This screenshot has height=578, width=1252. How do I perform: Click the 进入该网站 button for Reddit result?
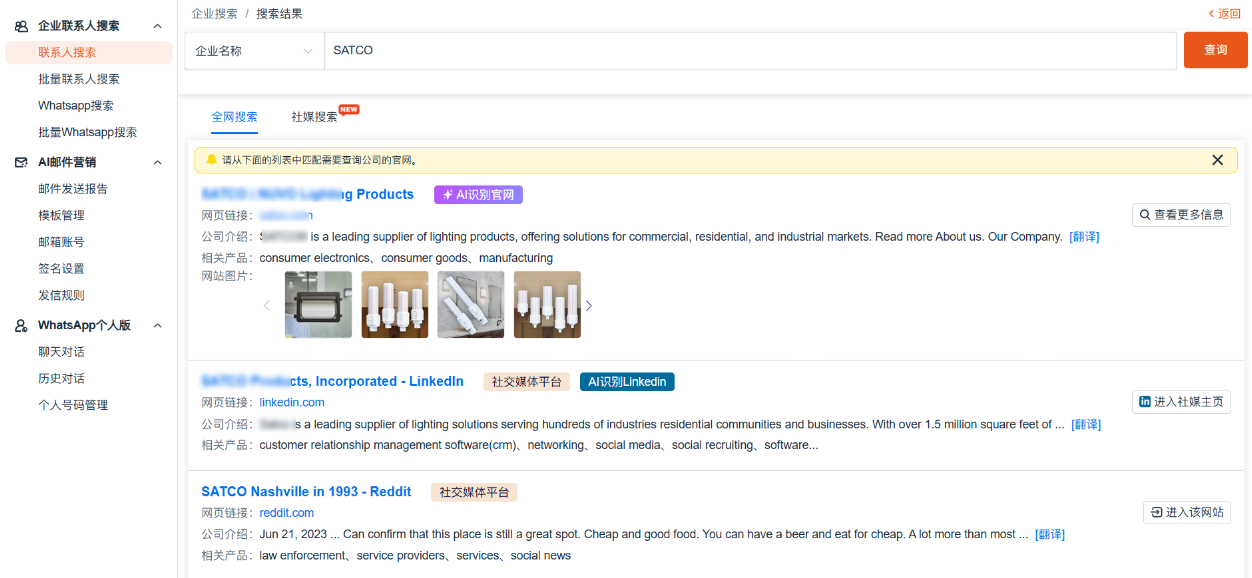1187,512
